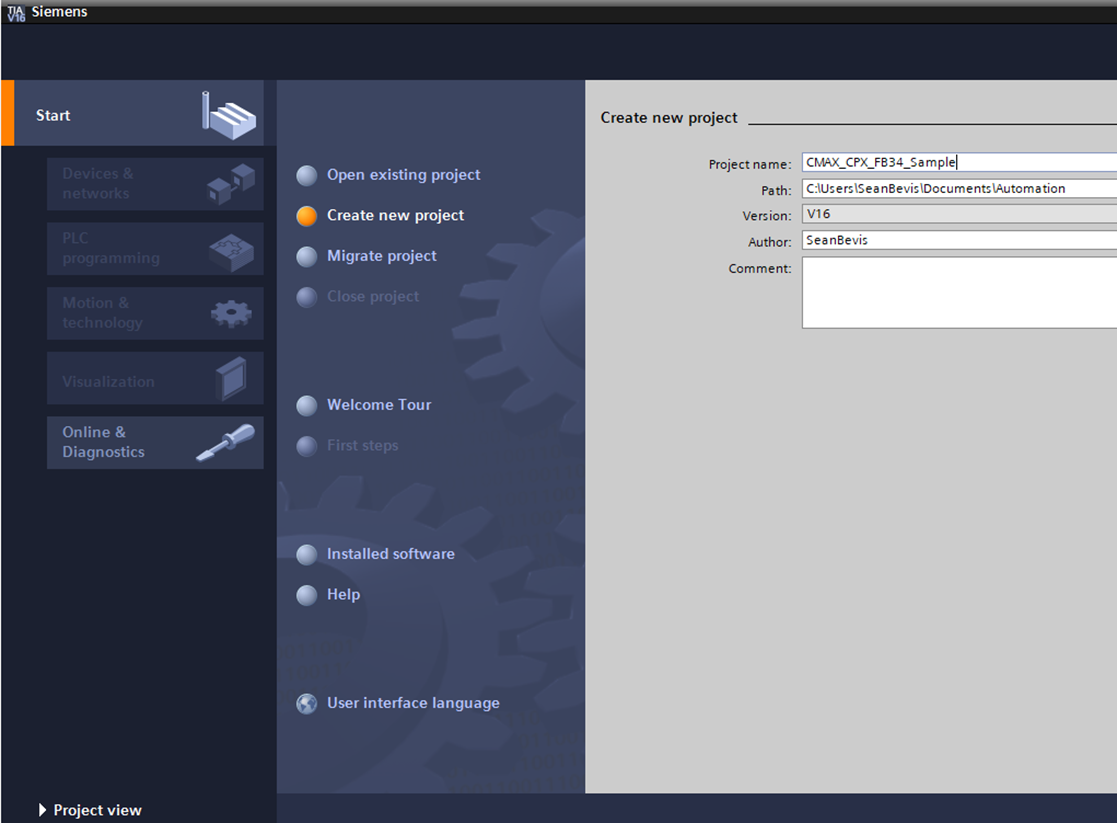Click the Path: label
The image size is (1117, 823).
click(x=776, y=190)
